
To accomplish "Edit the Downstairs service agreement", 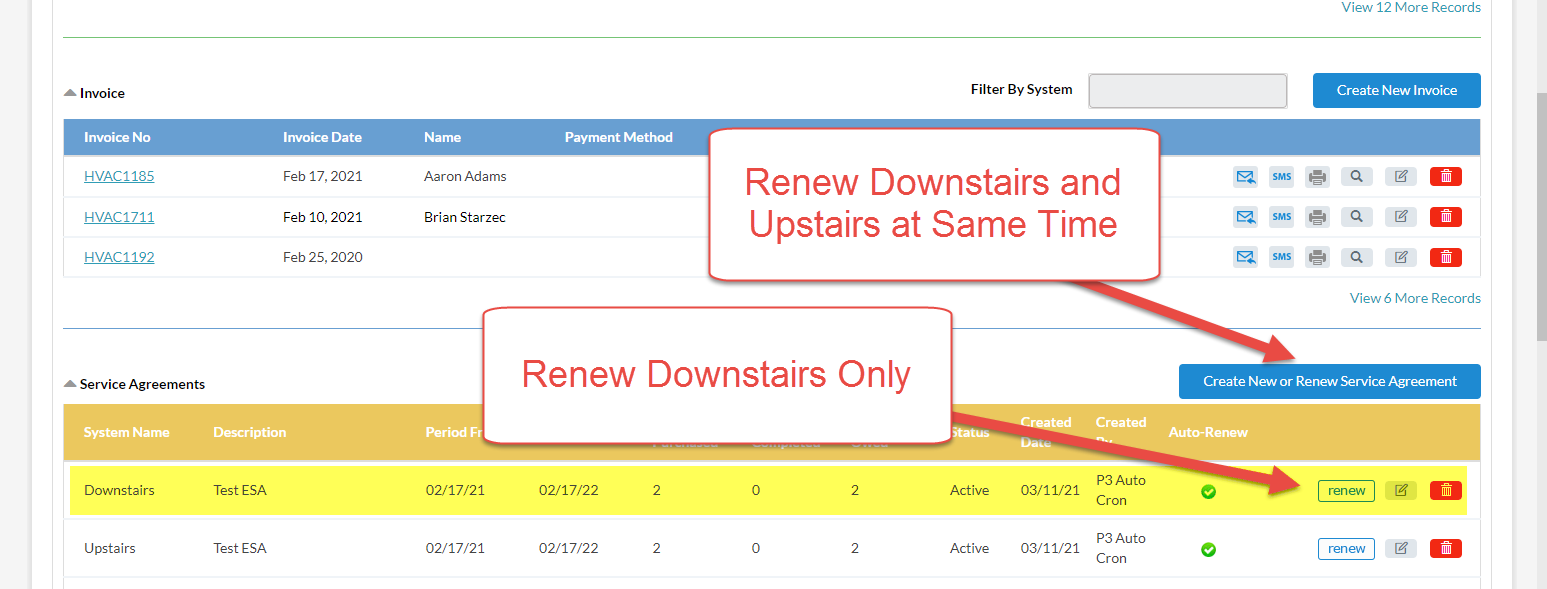I will [x=1400, y=490].
